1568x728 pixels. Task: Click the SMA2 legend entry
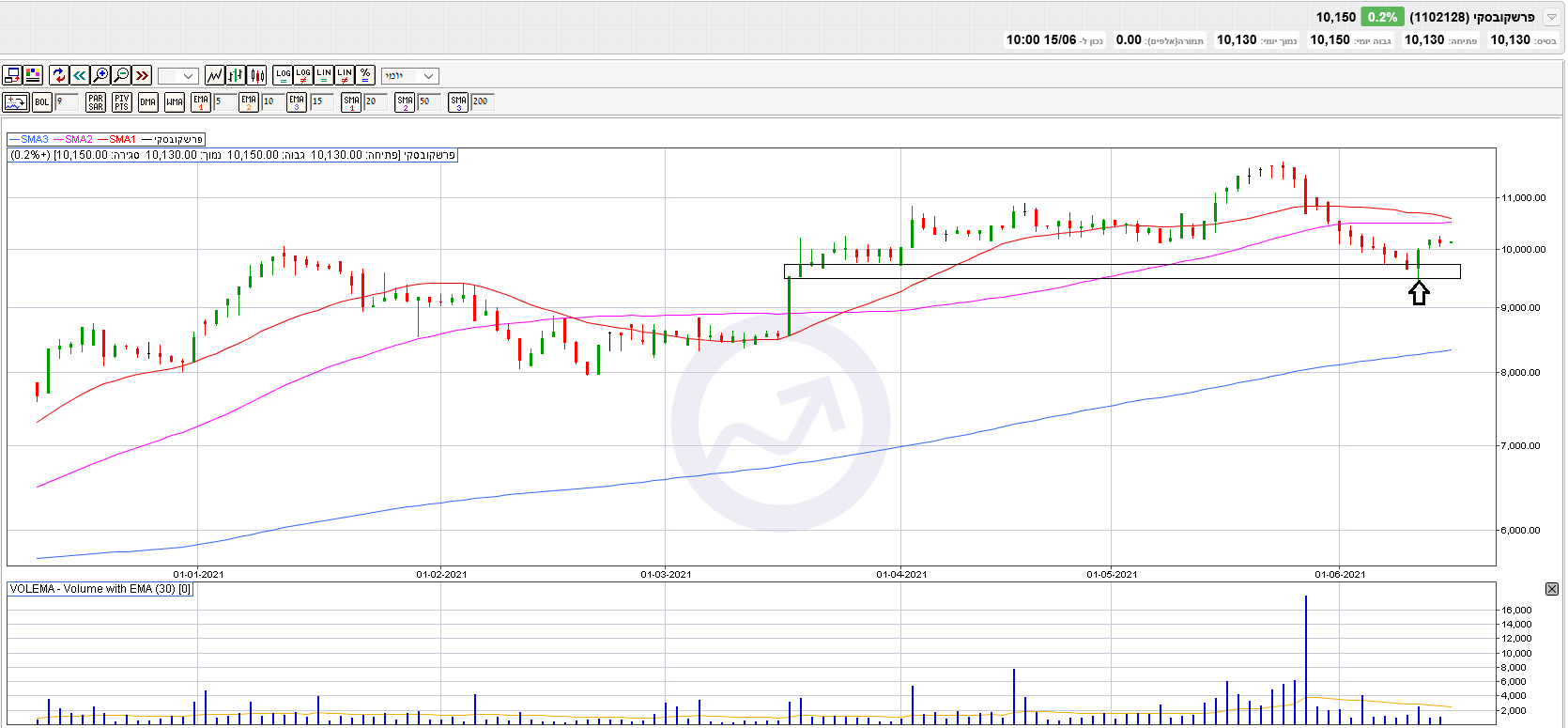[x=73, y=139]
